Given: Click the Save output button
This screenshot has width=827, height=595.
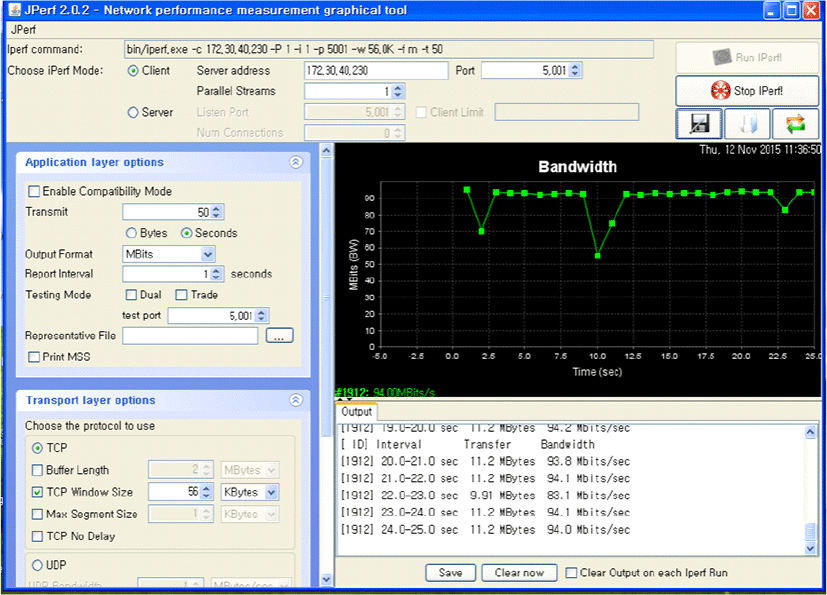Looking at the screenshot, I should tap(450, 573).
